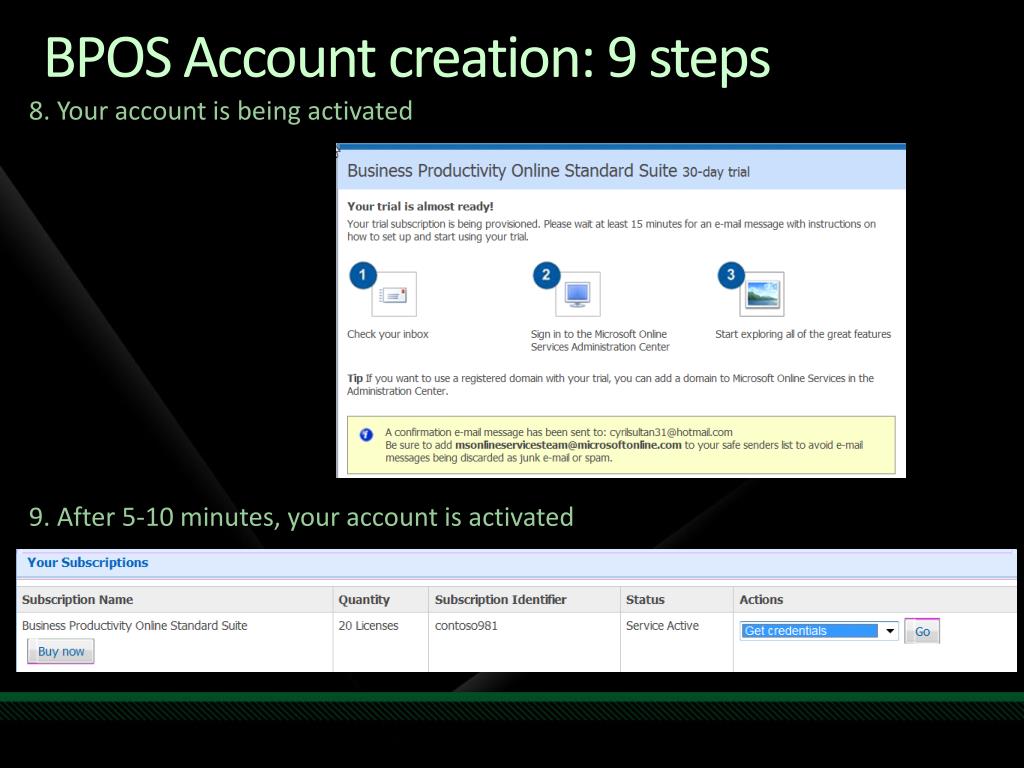Screen dimensions: 1024x768
Task: Click the contoso981 identifier cell
Action: coord(466,626)
